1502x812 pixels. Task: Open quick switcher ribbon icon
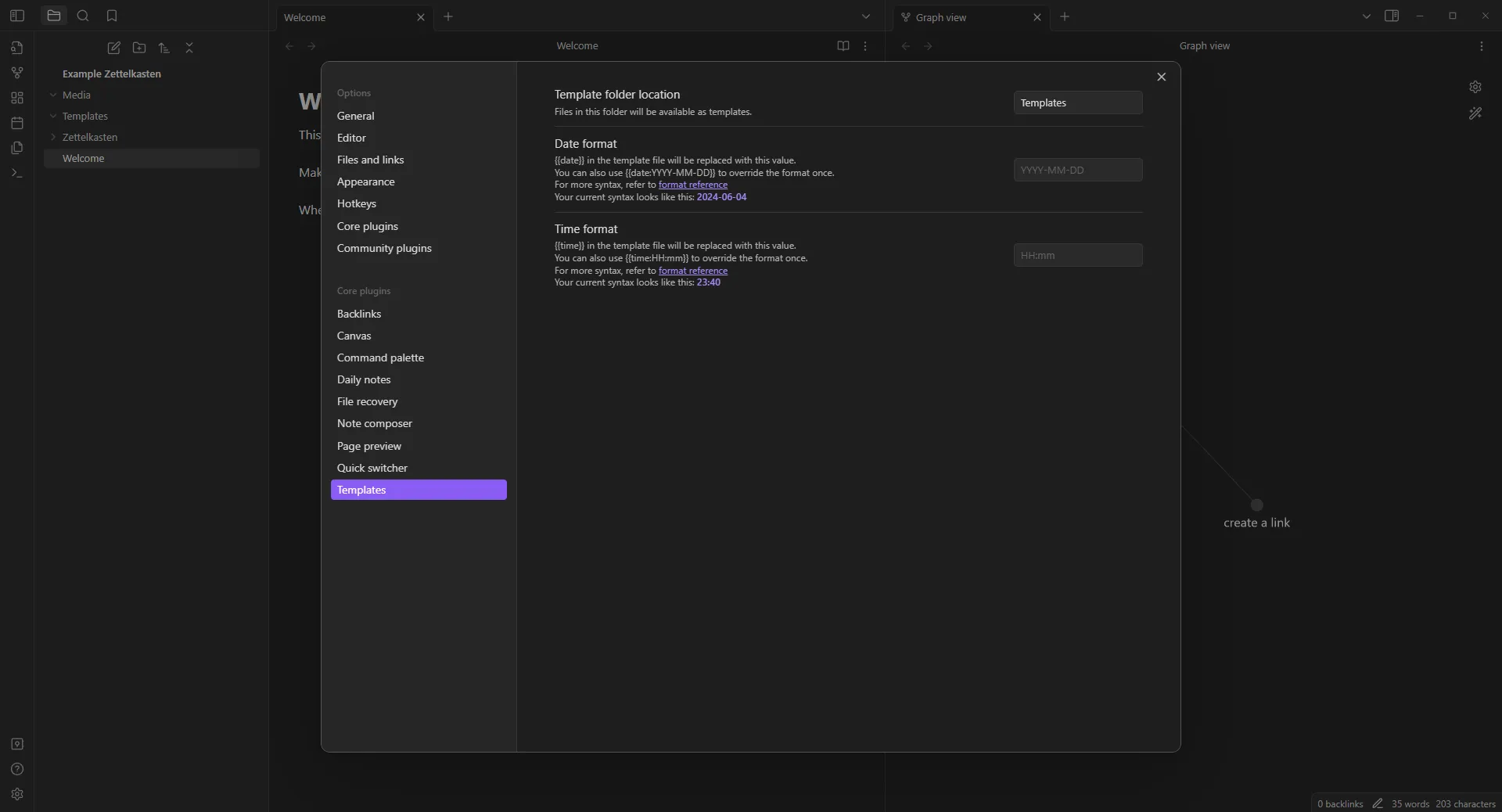tap(17, 48)
